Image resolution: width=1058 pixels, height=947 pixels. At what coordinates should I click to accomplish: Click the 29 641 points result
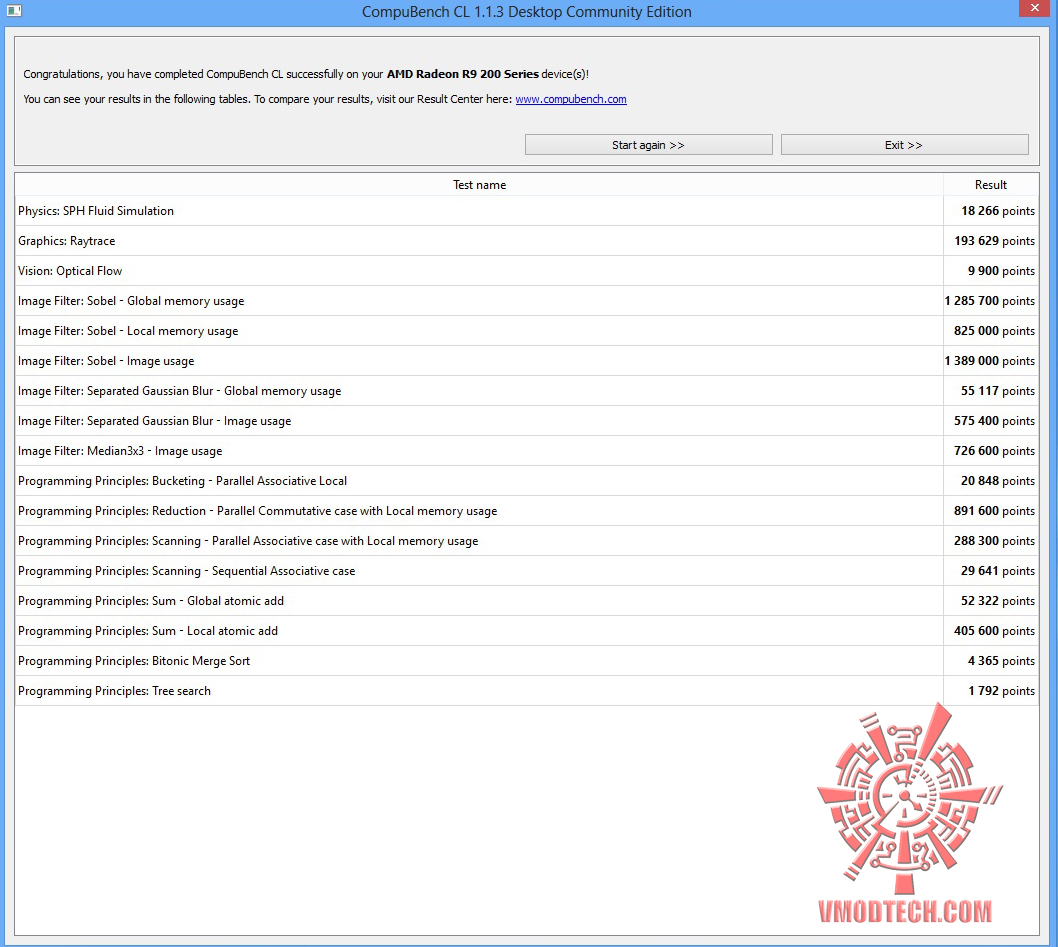tap(998, 571)
